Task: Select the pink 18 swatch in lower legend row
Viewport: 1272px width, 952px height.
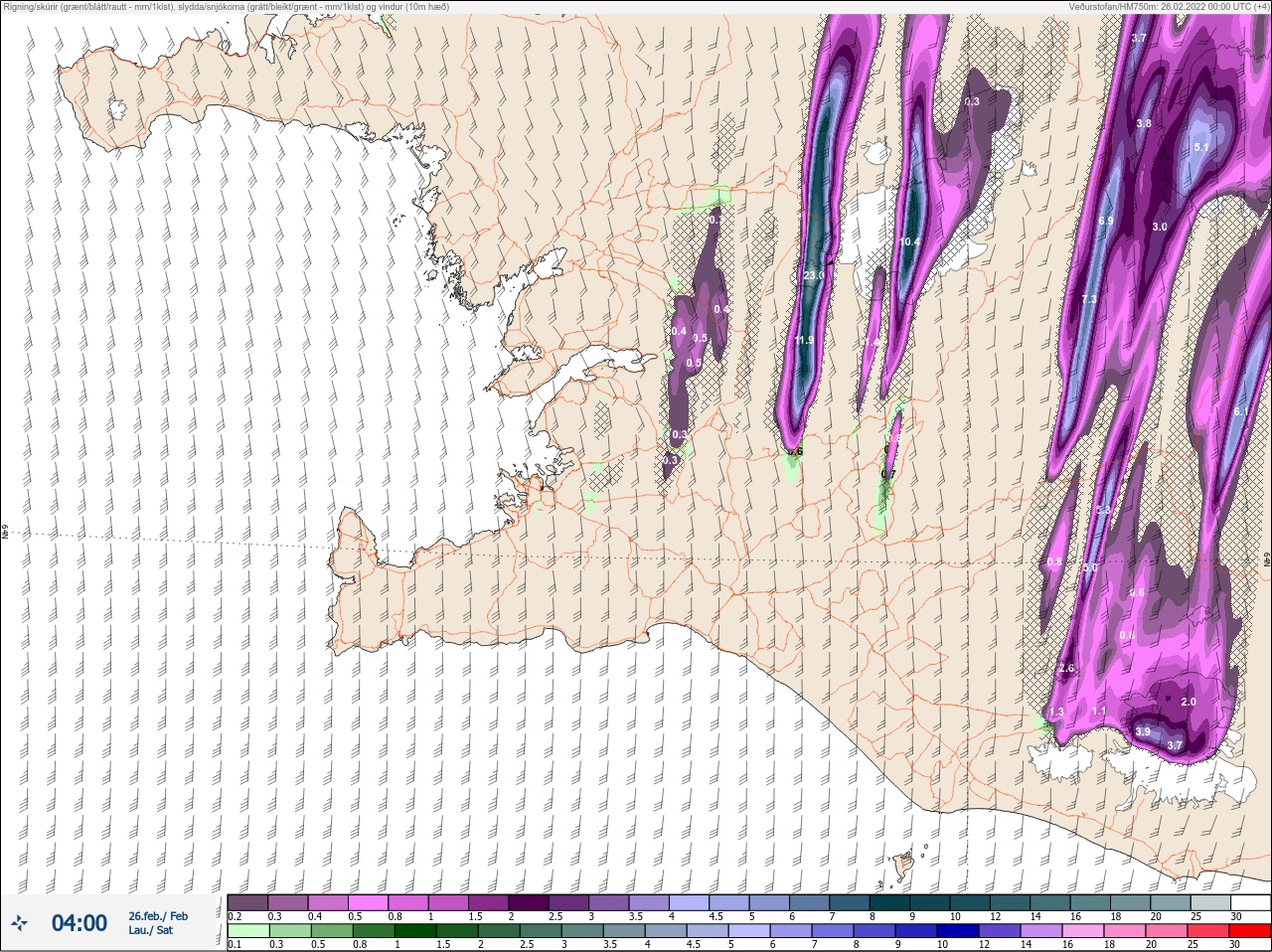Action: click(x=1124, y=931)
